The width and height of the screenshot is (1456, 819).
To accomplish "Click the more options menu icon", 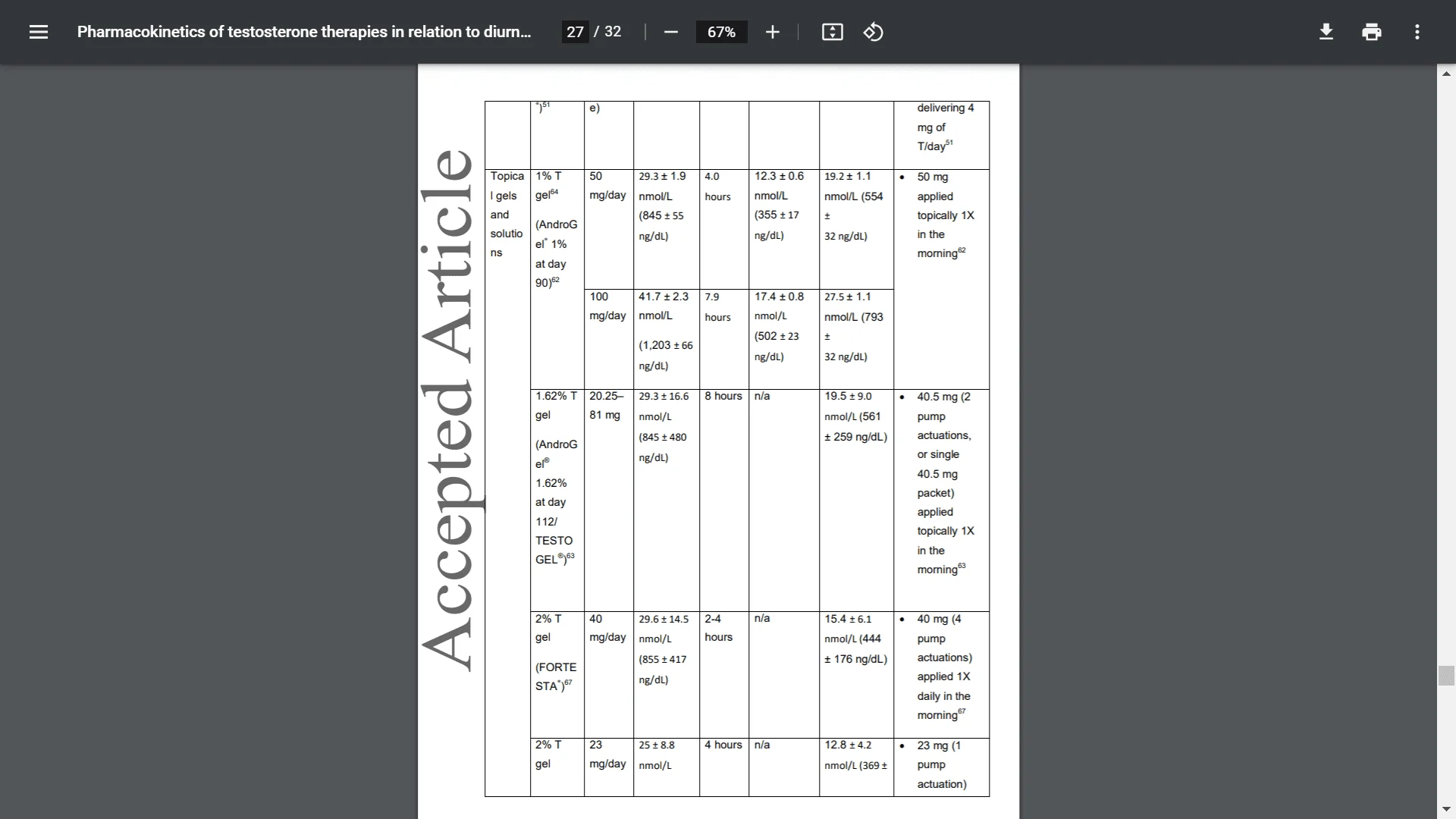I will coord(1417,32).
